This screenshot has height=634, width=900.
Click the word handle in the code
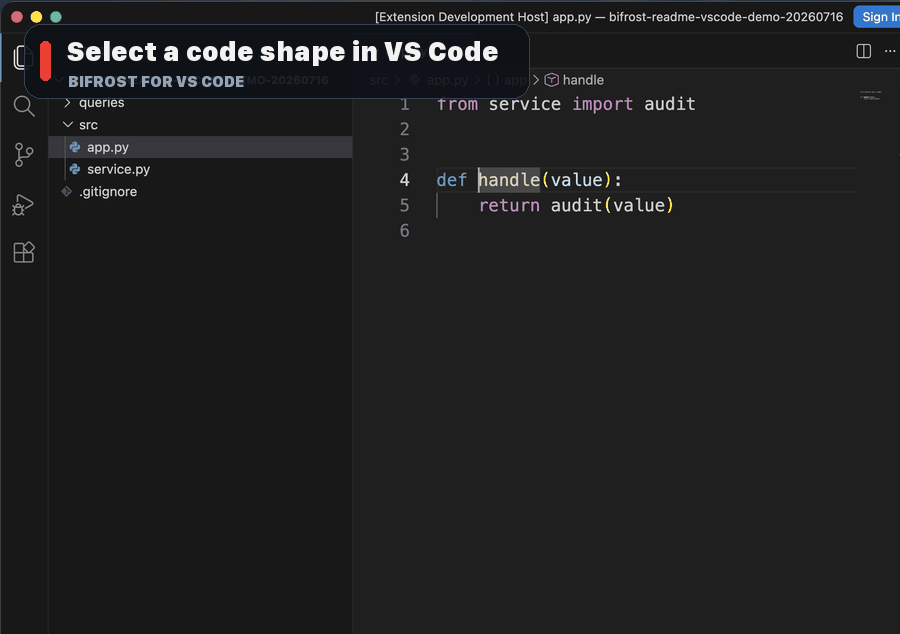(x=509, y=180)
